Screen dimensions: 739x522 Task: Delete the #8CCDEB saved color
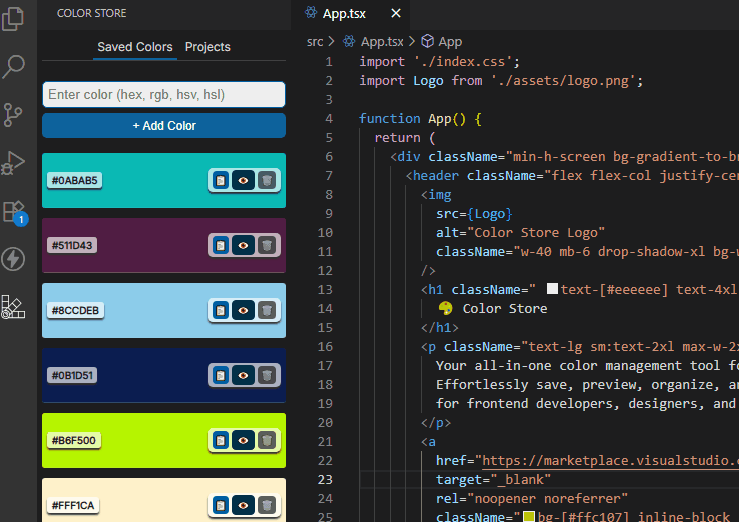267,310
